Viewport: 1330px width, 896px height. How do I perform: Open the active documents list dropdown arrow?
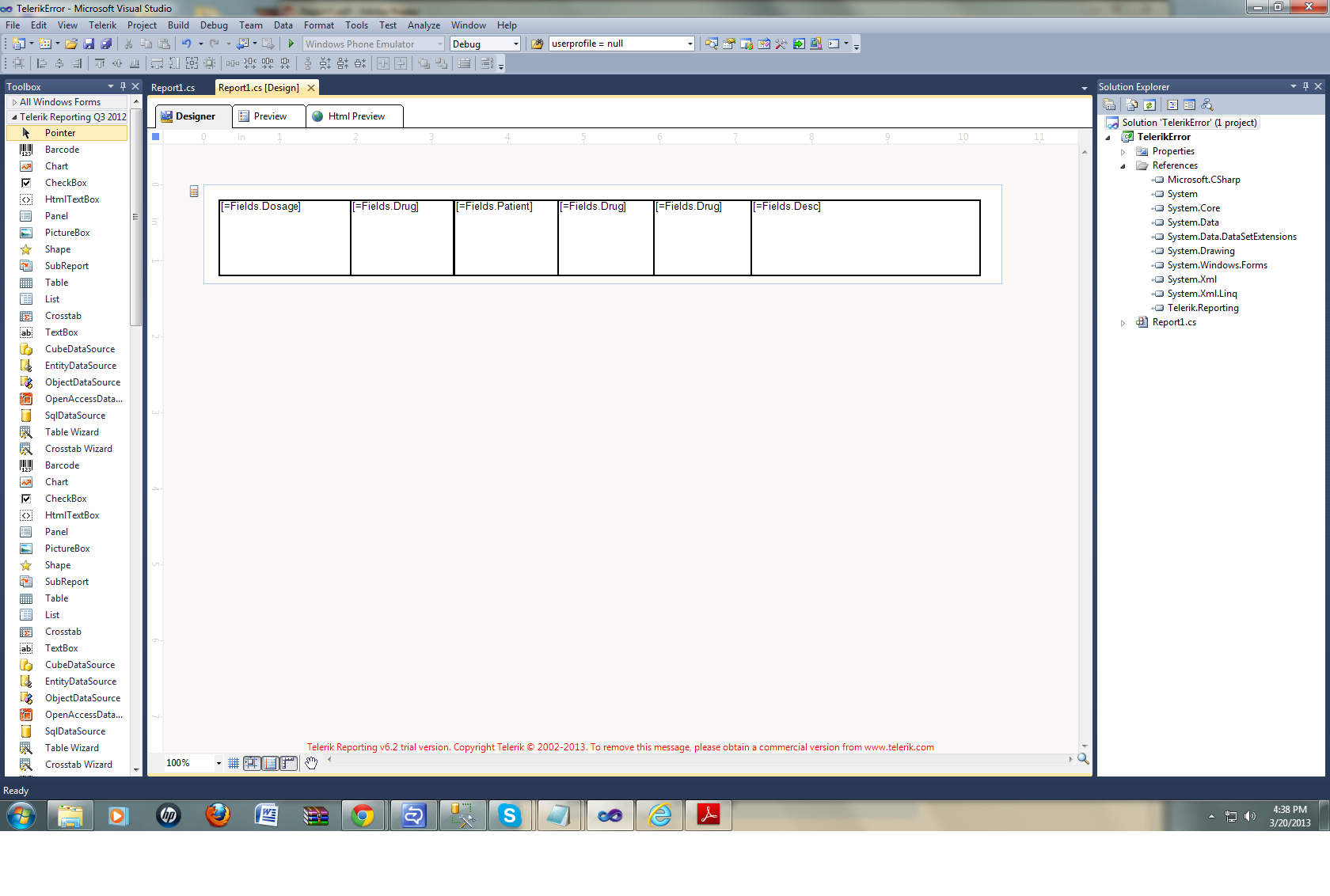click(1084, 88)
